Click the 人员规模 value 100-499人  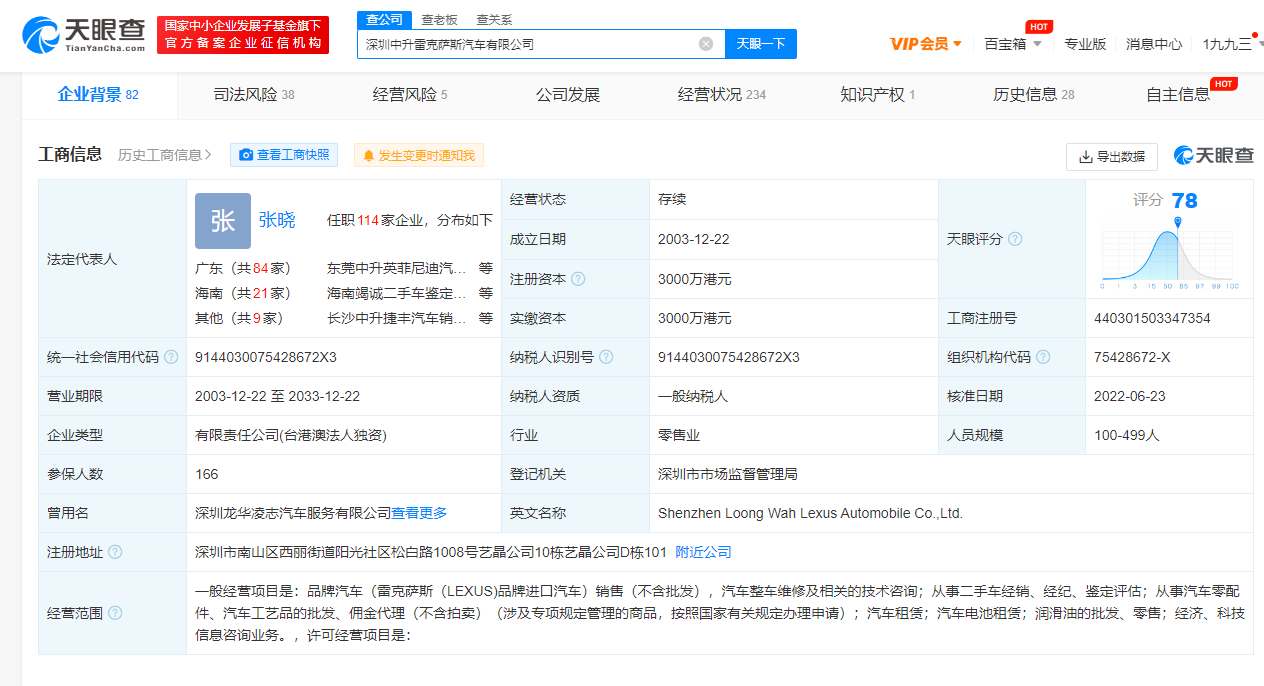pyautogui.click(x=1127, y=435)
